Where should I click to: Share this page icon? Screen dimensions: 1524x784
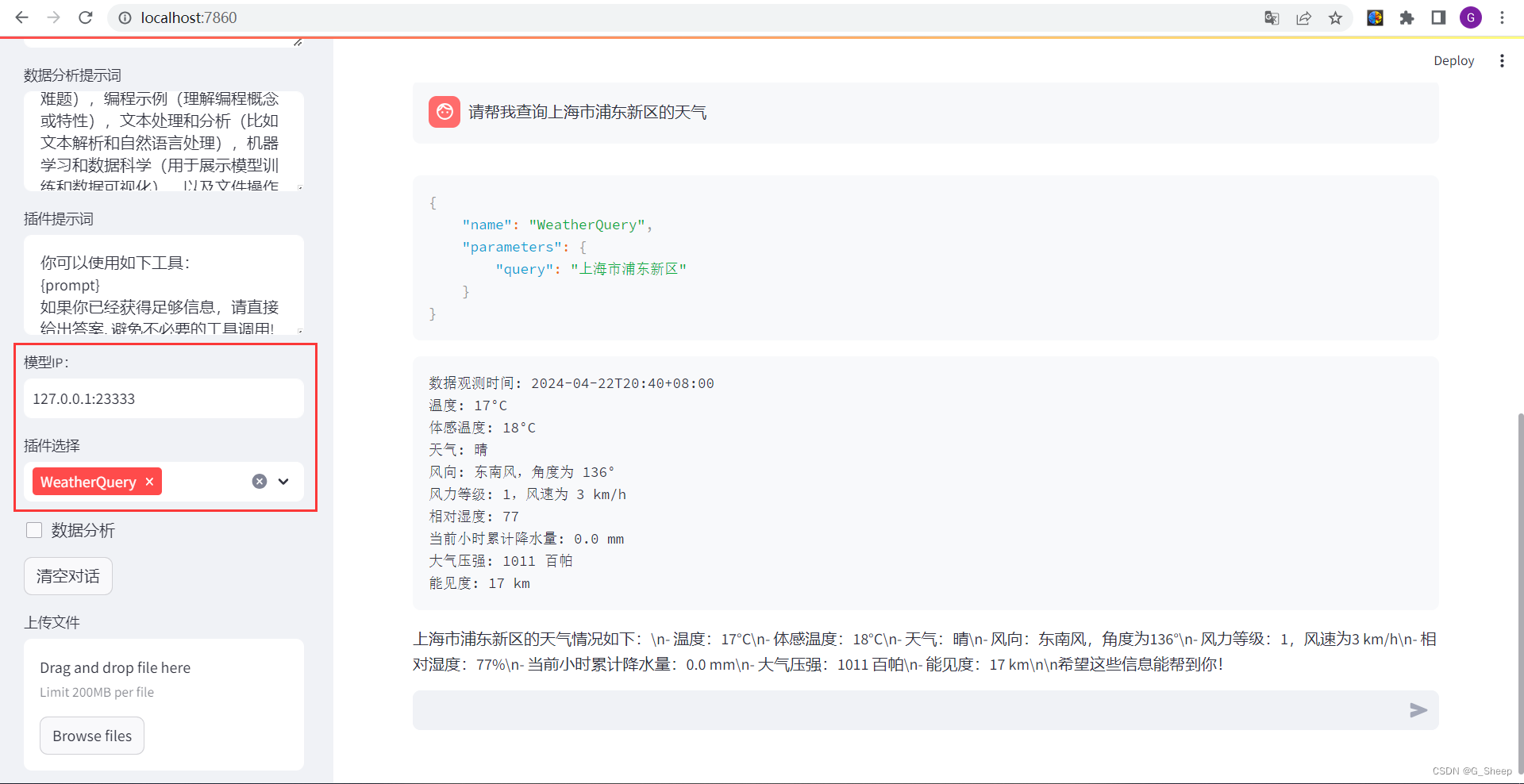(1303, 17)
